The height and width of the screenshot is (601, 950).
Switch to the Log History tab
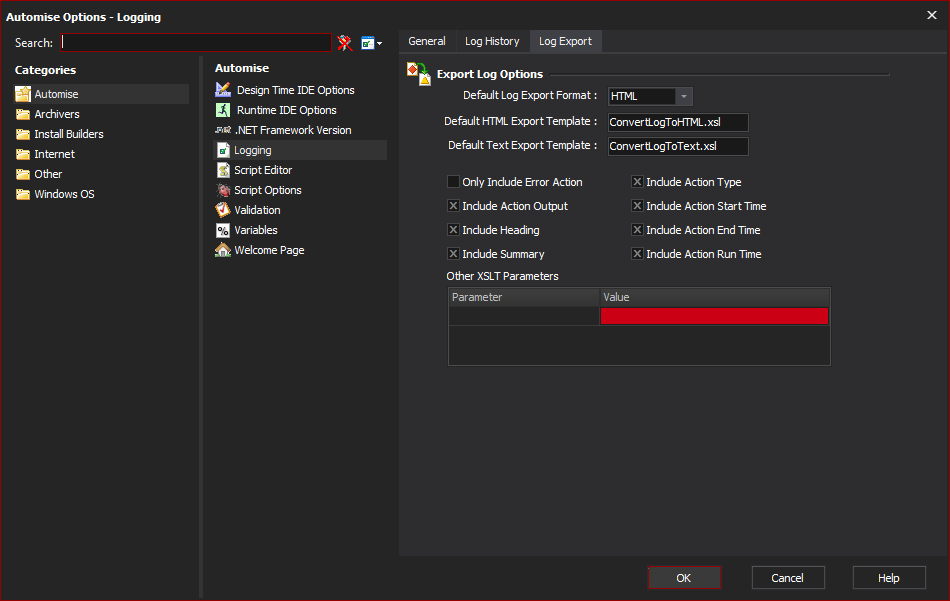[492, 41]
